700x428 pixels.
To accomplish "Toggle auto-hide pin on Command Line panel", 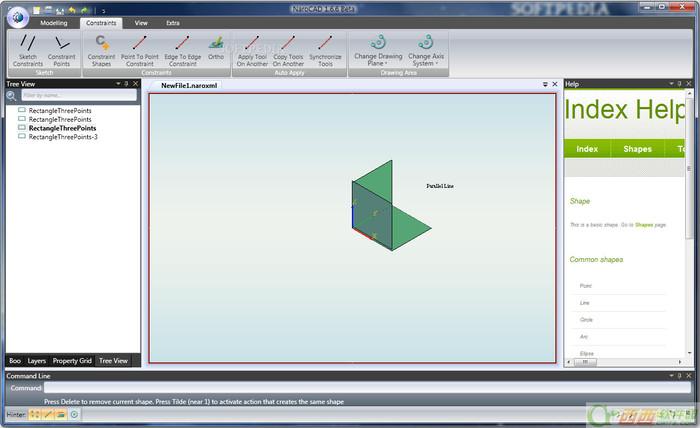I will pyautogui.click(x=680, y=376).
